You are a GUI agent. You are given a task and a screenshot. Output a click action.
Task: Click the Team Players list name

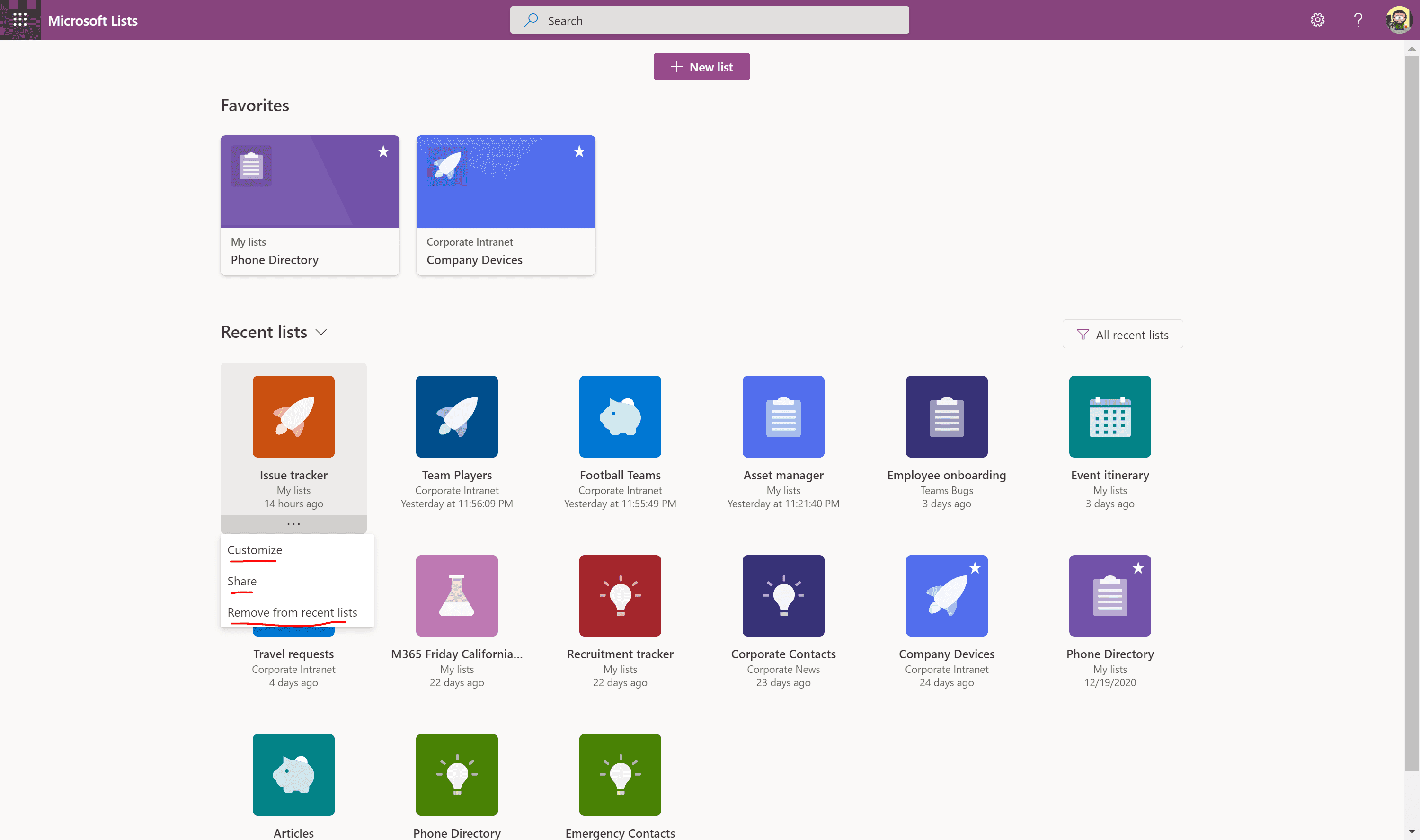(457, 475)
